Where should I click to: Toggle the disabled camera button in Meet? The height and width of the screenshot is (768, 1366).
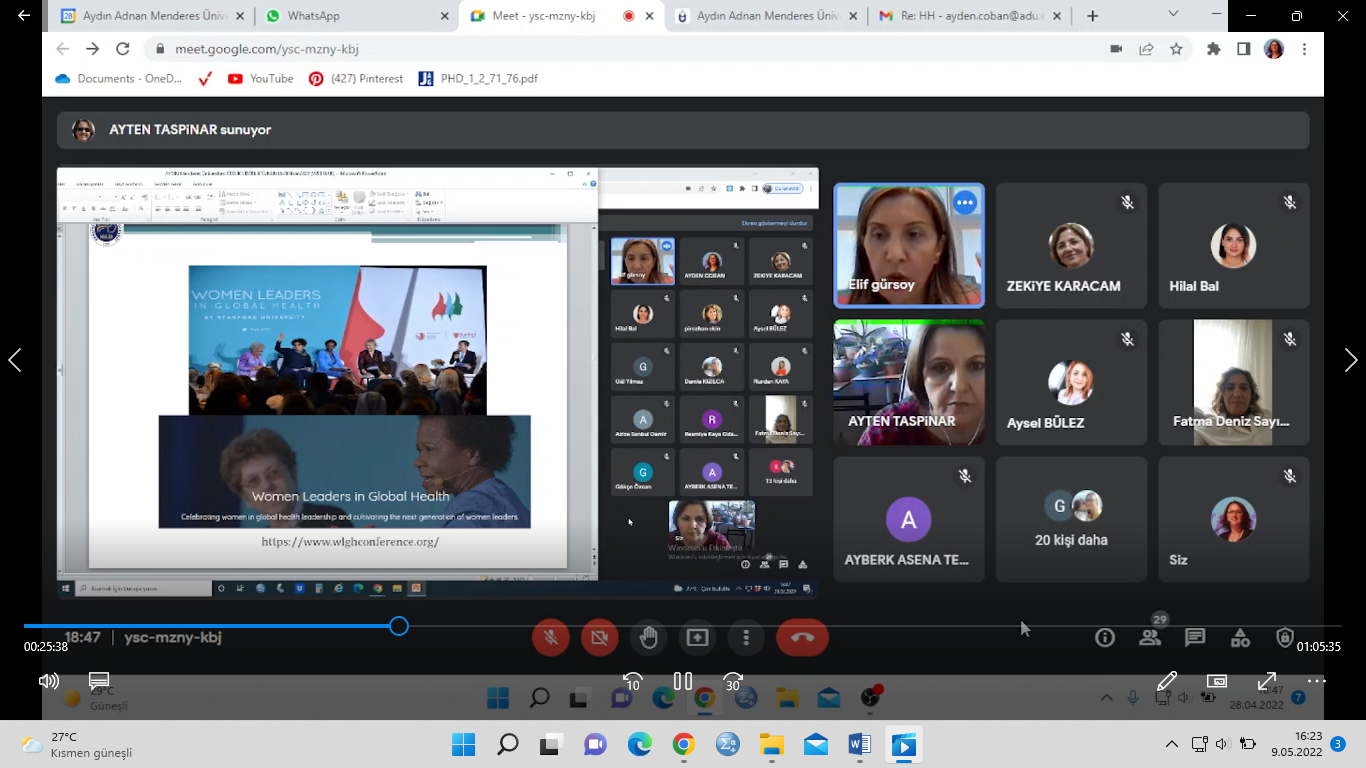(599, 637)
